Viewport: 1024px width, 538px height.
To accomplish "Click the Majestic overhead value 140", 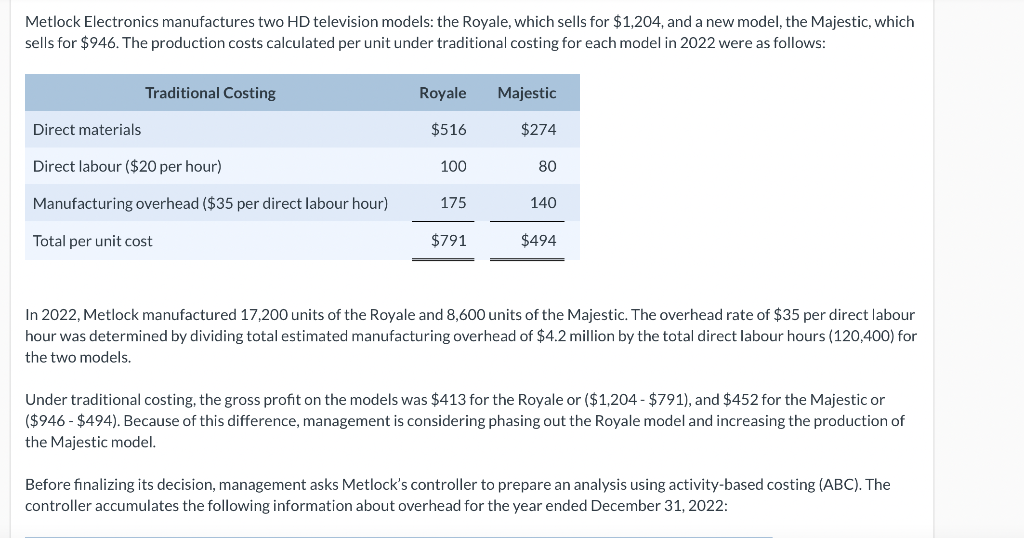I will tap(543, 203).
